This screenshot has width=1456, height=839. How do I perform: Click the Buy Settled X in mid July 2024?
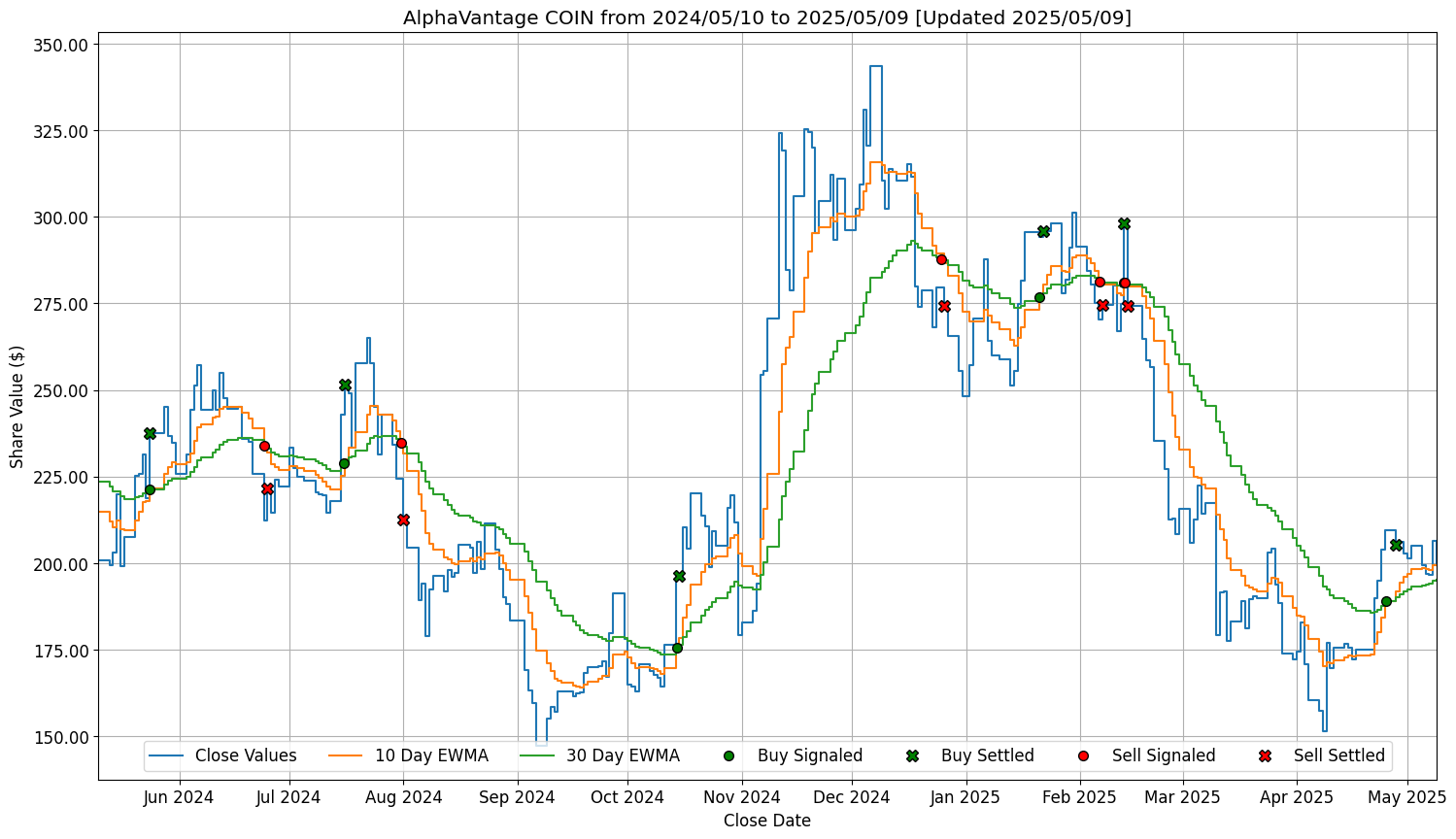point(345,385)
